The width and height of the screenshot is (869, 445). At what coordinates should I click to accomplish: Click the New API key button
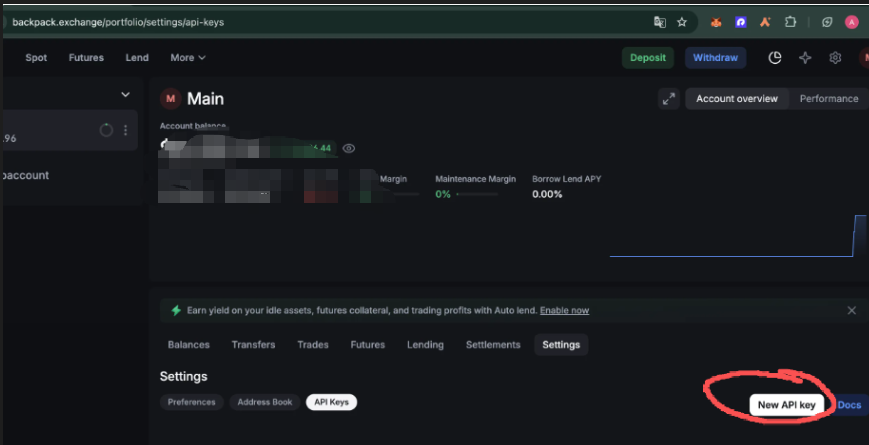[x=788, y=405]
